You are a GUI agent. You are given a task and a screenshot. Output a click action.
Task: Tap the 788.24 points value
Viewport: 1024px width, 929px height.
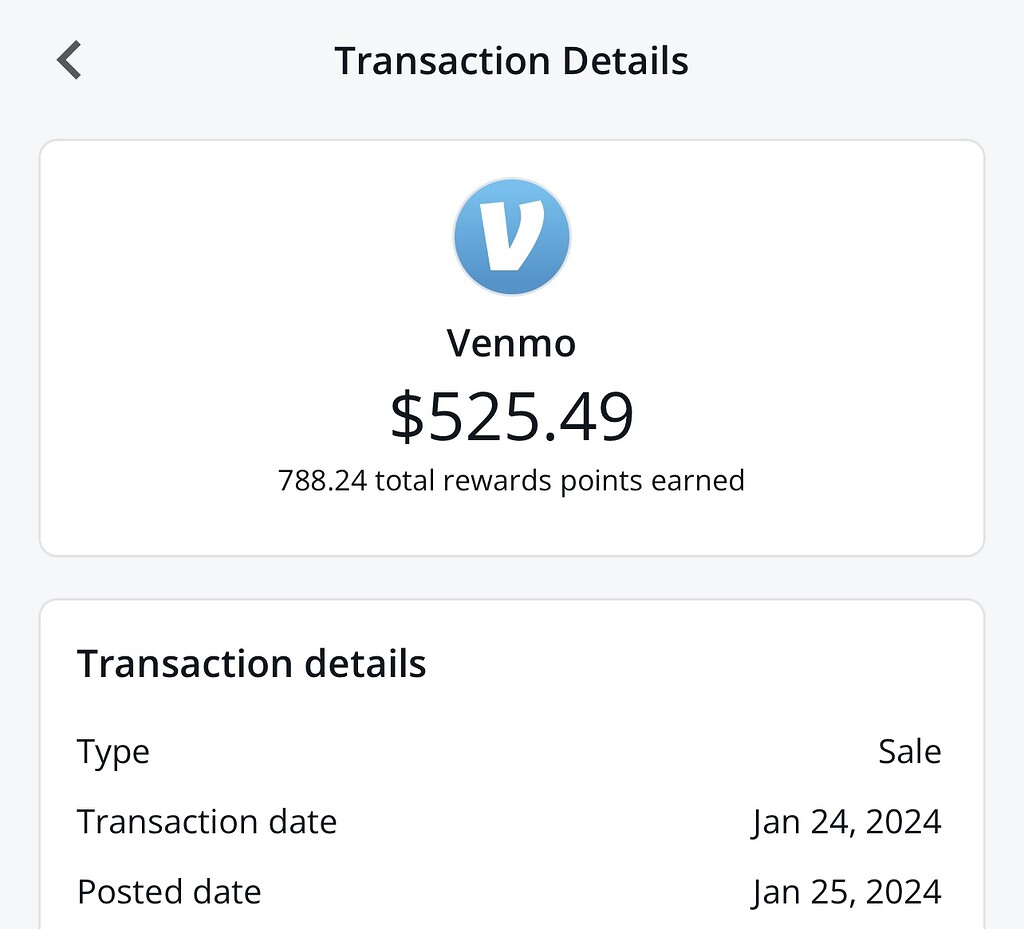click(x=320, y=480)
